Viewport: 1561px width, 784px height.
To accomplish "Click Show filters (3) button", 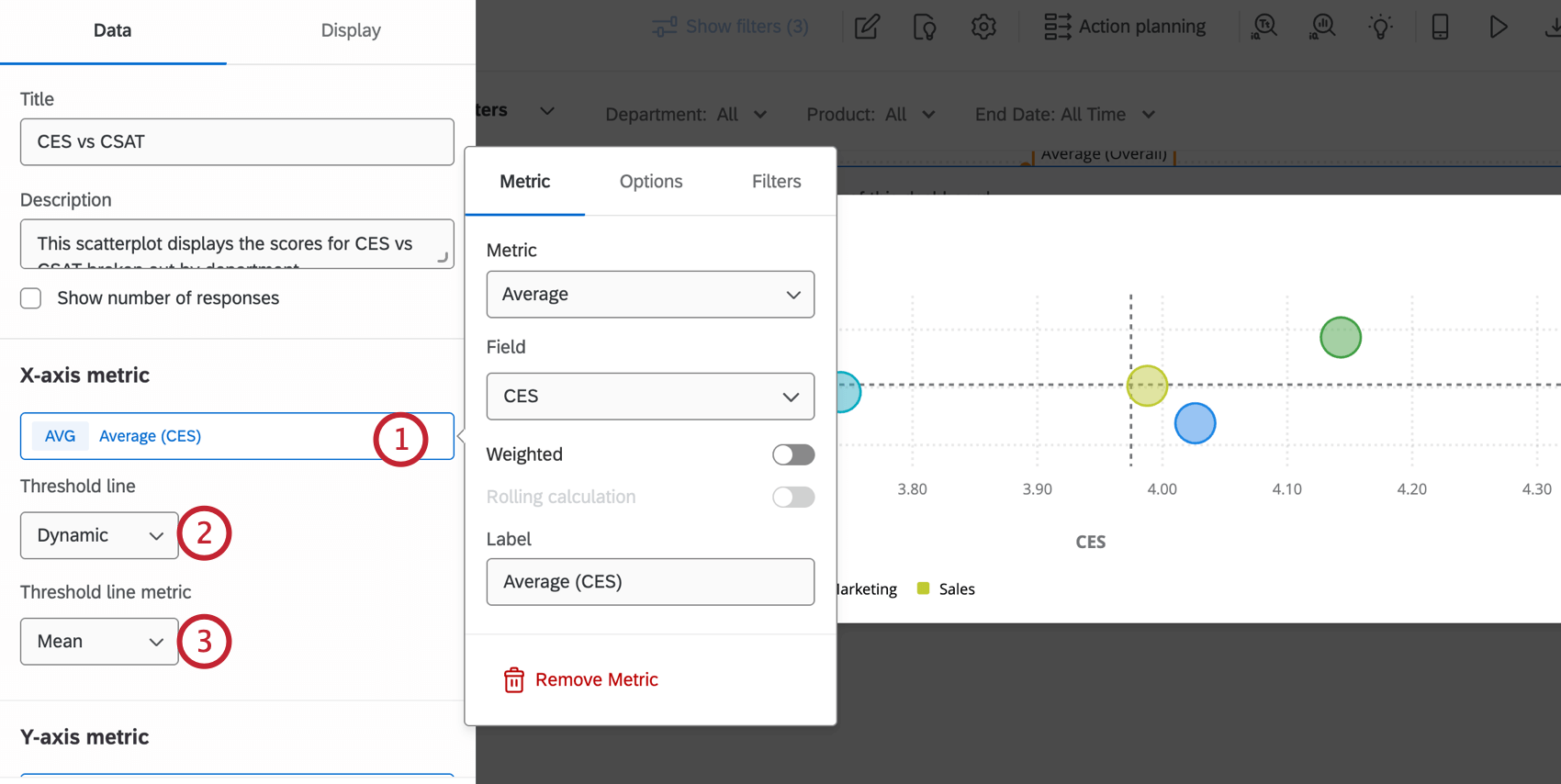I will click(x=731, y=27).
